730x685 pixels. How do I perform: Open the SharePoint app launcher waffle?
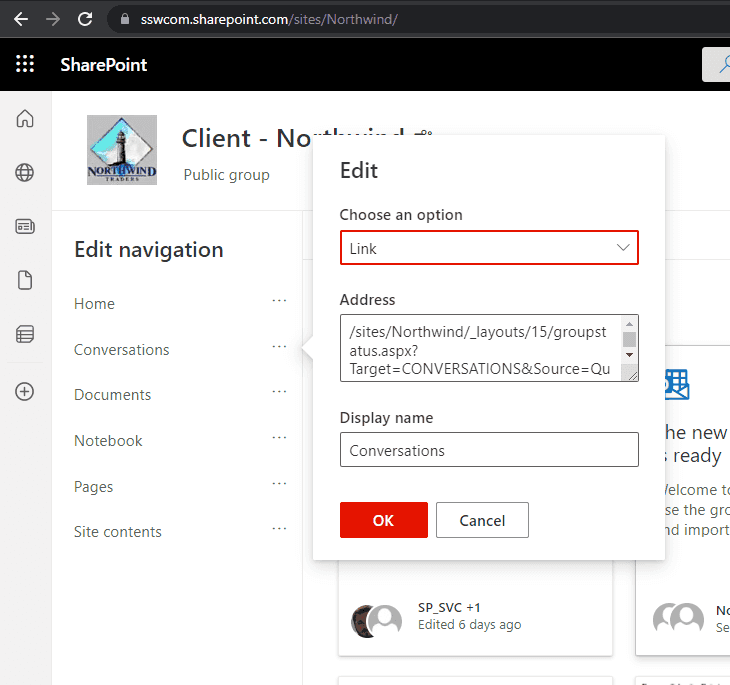coord(25,65)
